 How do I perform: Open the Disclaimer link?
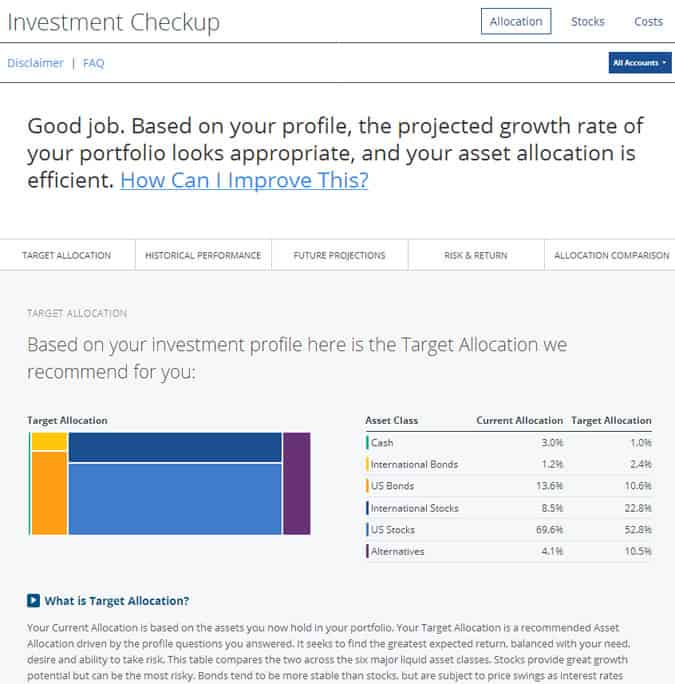tap(35, 63)
